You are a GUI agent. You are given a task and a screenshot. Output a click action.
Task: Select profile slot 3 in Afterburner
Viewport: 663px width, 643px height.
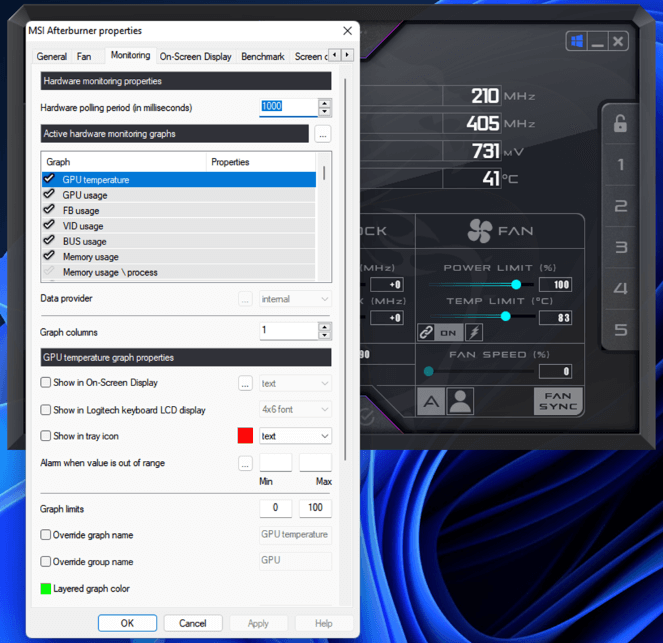pos(620,247)
